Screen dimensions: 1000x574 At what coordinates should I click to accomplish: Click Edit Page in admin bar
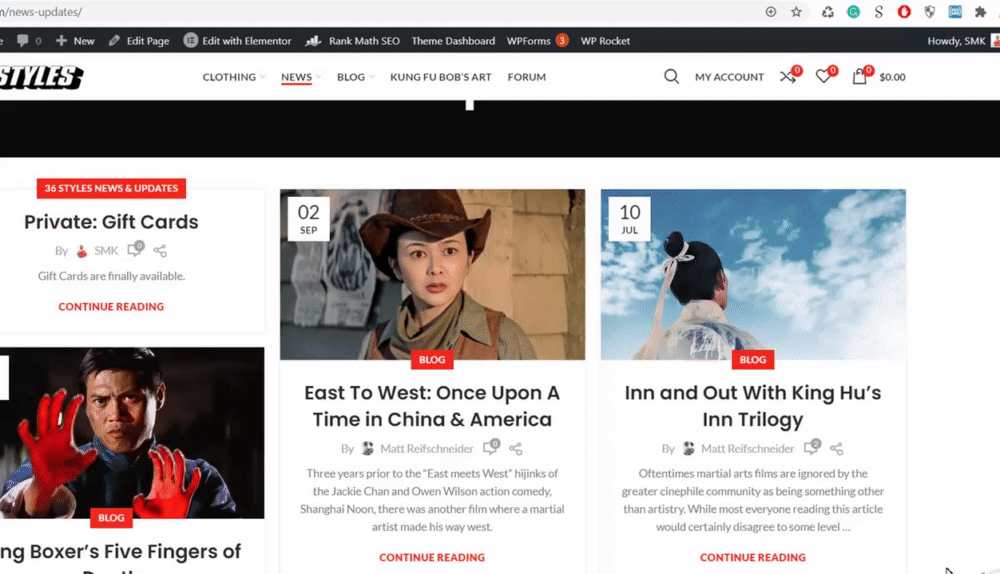139,41
